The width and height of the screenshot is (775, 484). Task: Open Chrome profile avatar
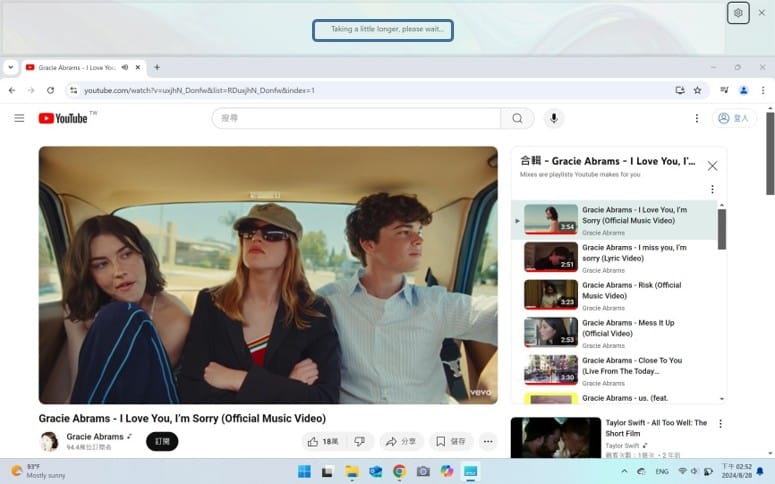click(x=743, y=90)
